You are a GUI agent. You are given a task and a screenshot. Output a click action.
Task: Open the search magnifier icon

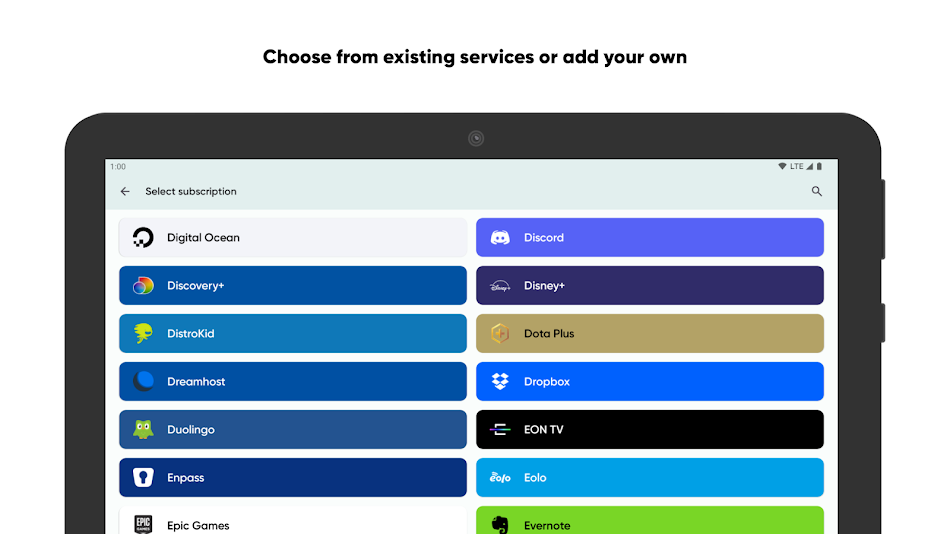point(817,192)
